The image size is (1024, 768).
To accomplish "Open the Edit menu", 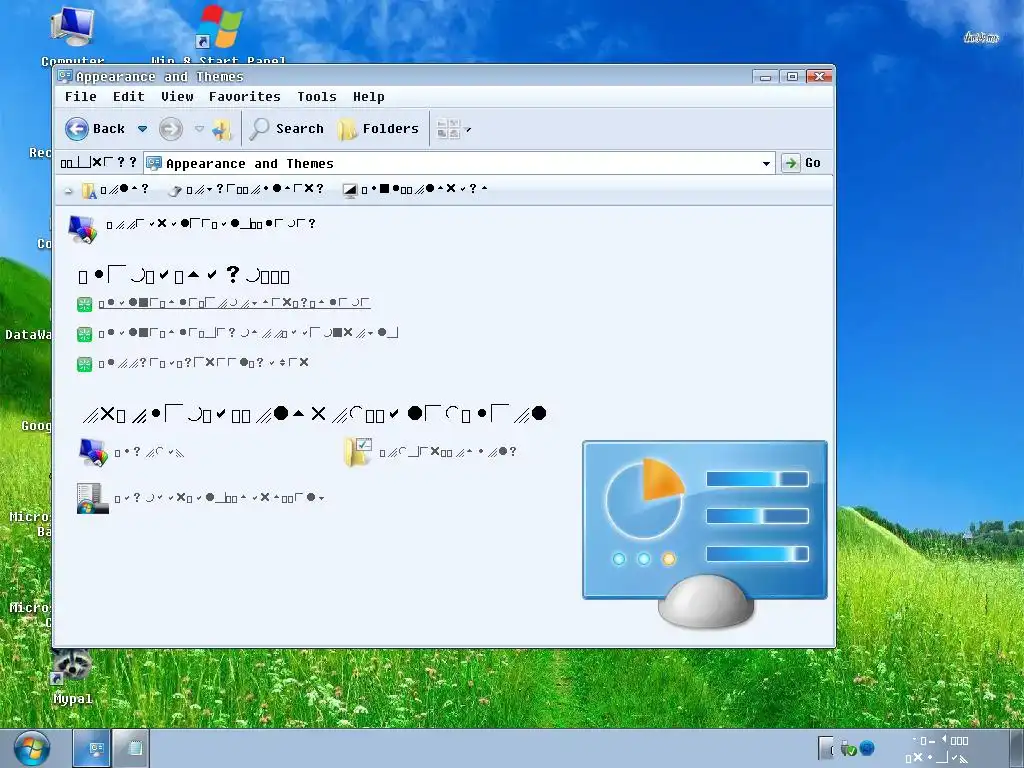I will (129, 97).
